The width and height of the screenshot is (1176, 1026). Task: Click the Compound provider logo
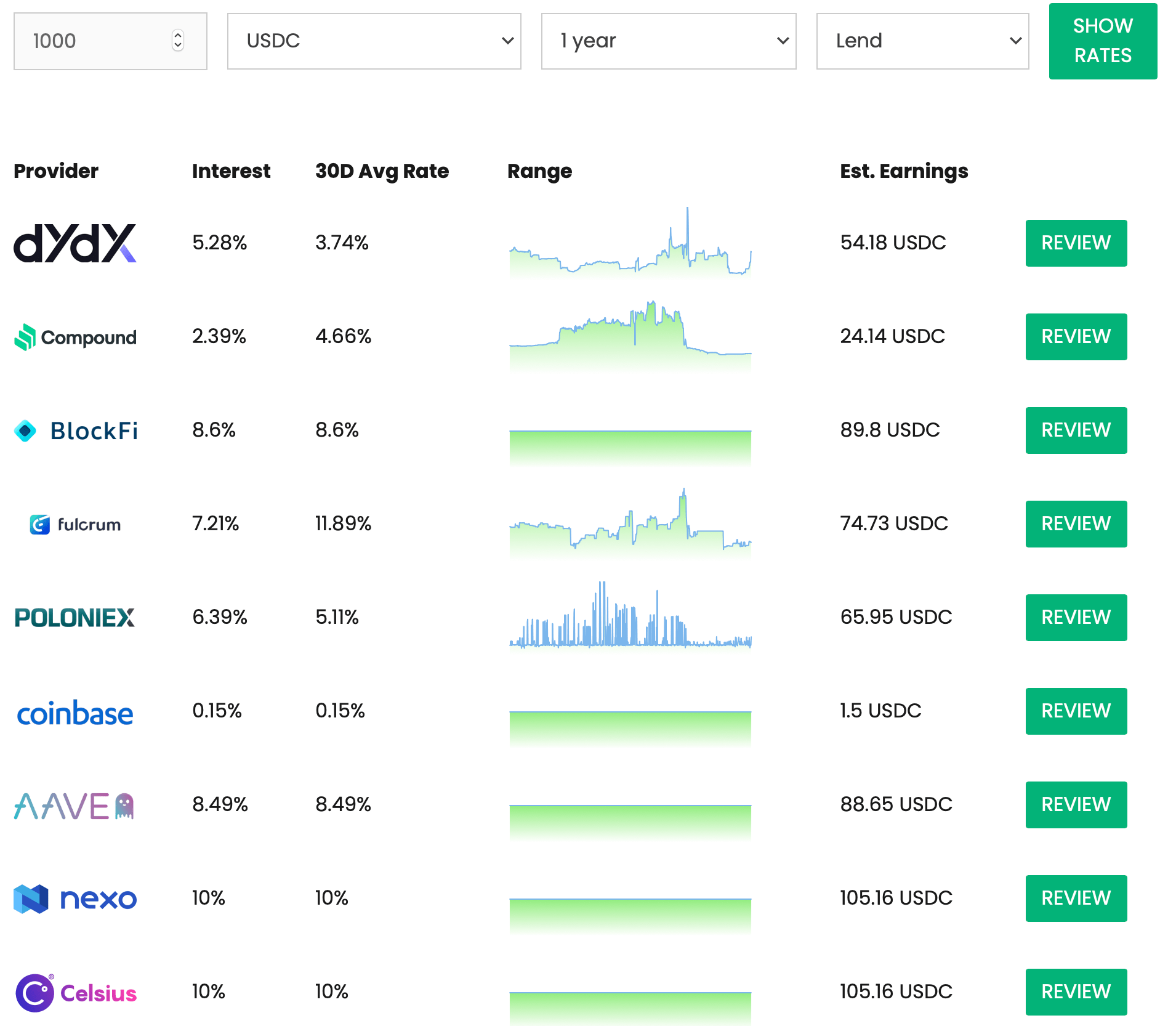(75, 337)
